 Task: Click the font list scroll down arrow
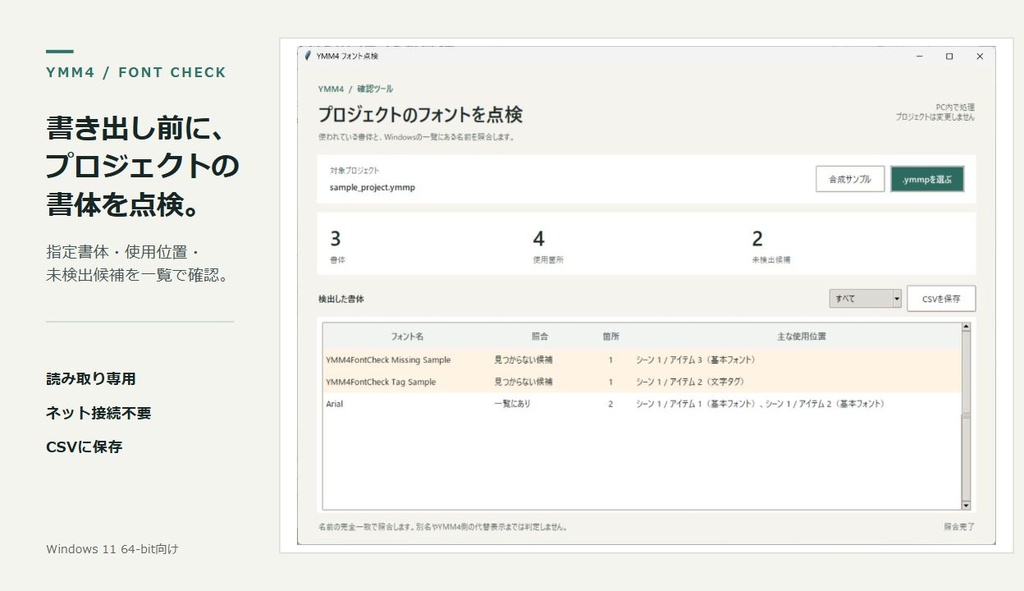966,505
